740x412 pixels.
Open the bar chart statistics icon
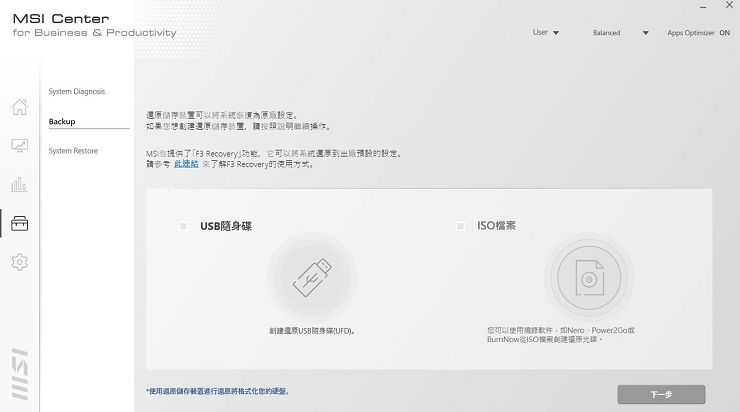(x=19, y=184)
